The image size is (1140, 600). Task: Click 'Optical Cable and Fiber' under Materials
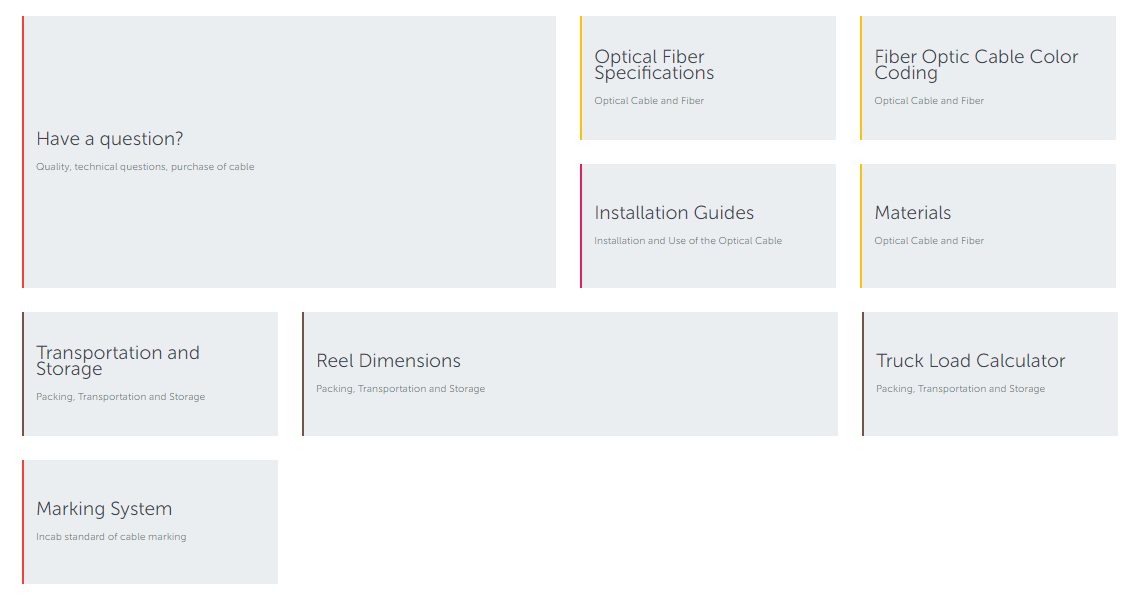point(929,241)
